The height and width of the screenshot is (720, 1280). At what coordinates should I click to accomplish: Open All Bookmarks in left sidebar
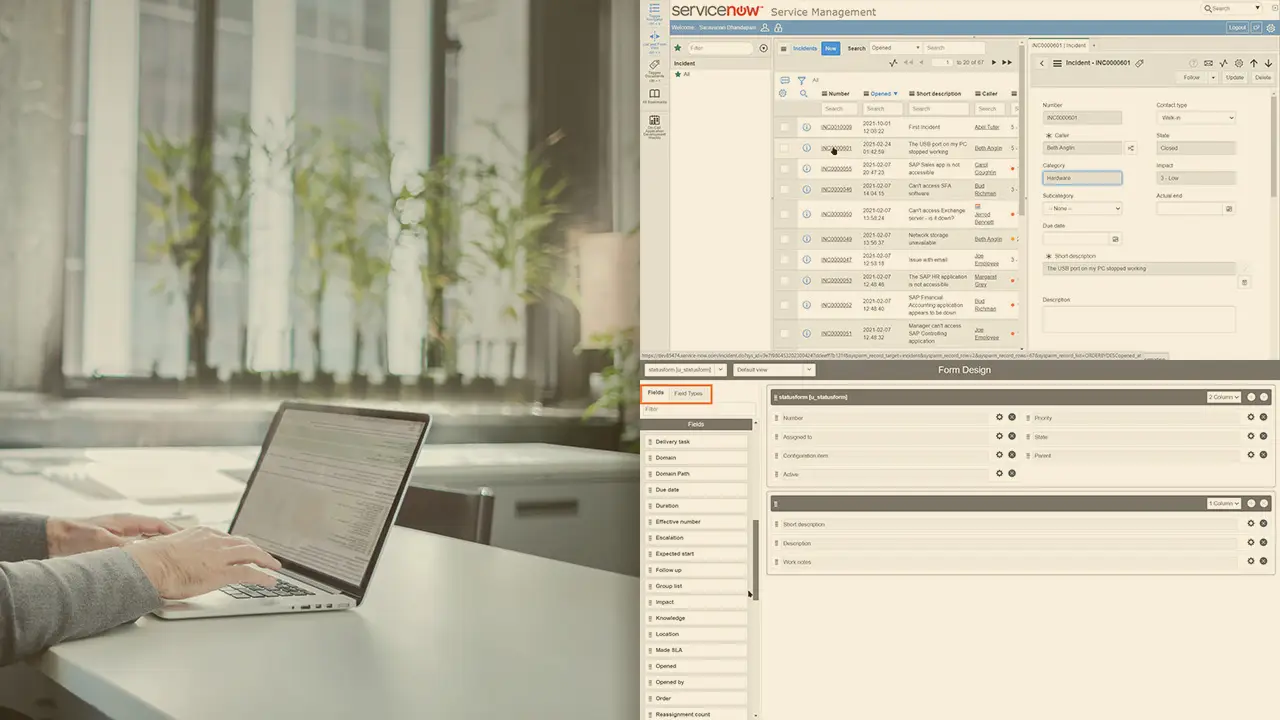(655, 95)
